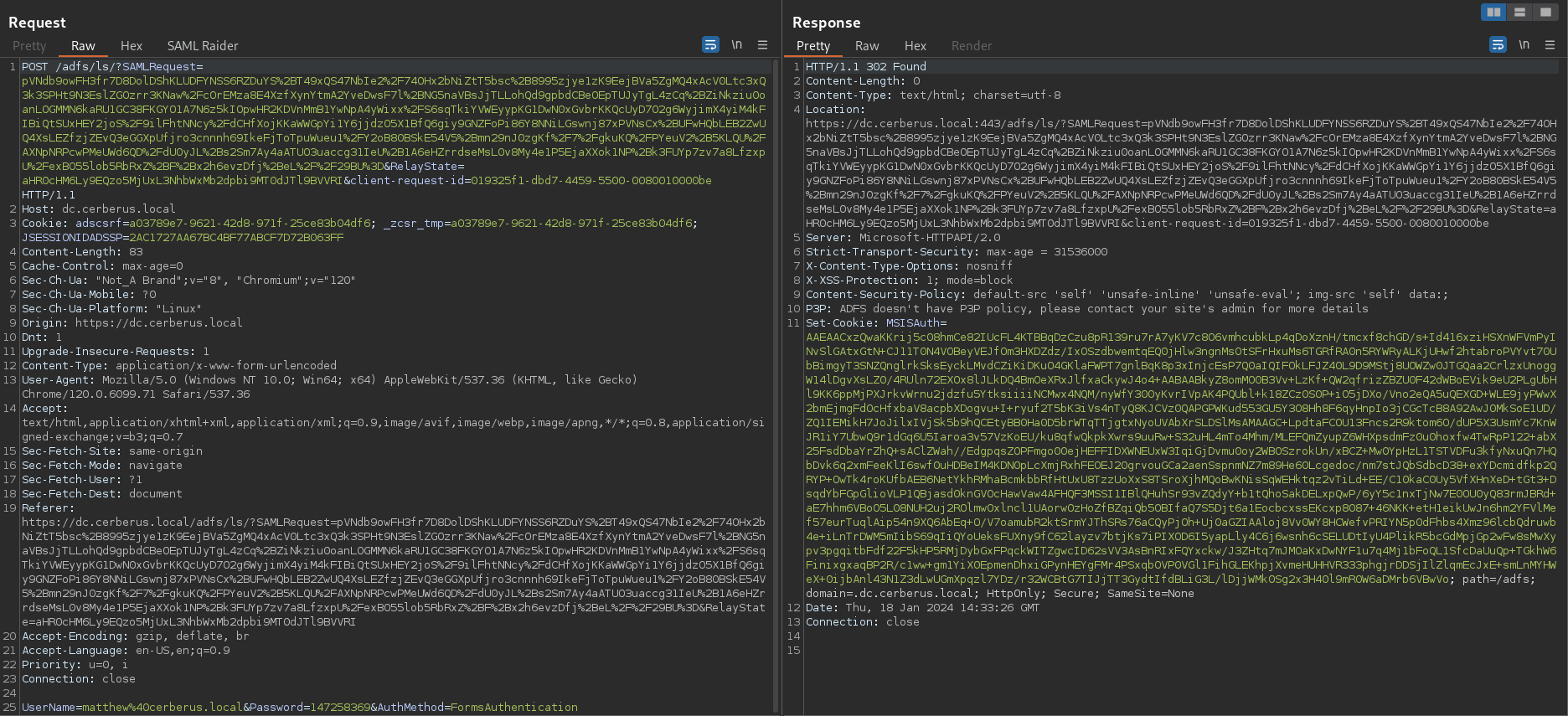Open the Response Hex tab

(x=916, y=46)
